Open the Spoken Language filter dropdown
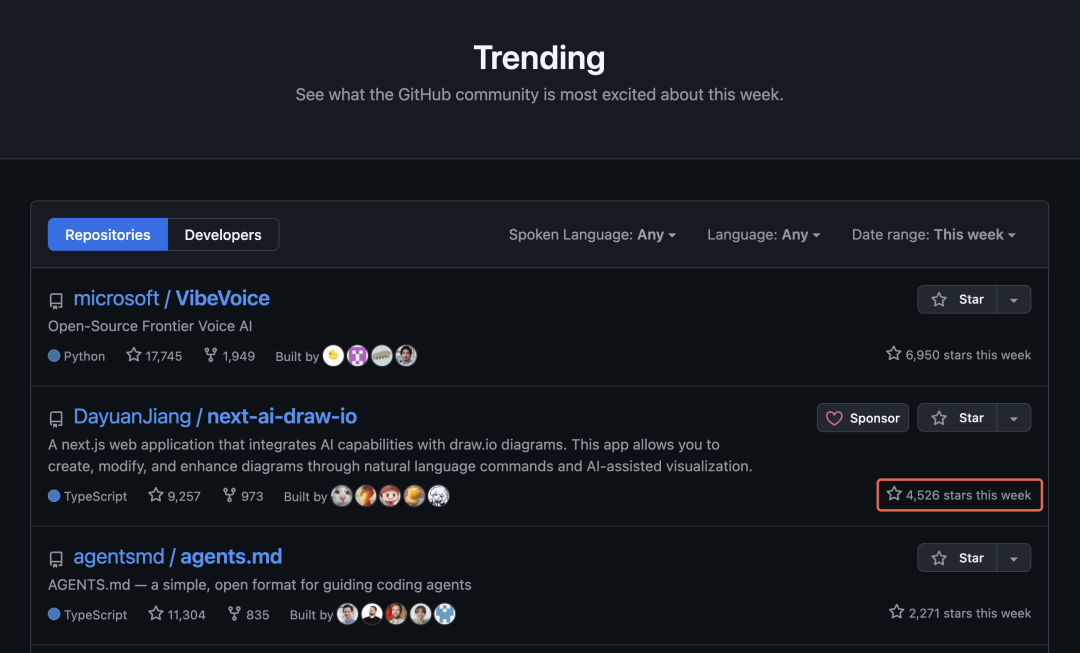Image resolution: width=1080 pixels, height=653 pixels. point(592,235)
